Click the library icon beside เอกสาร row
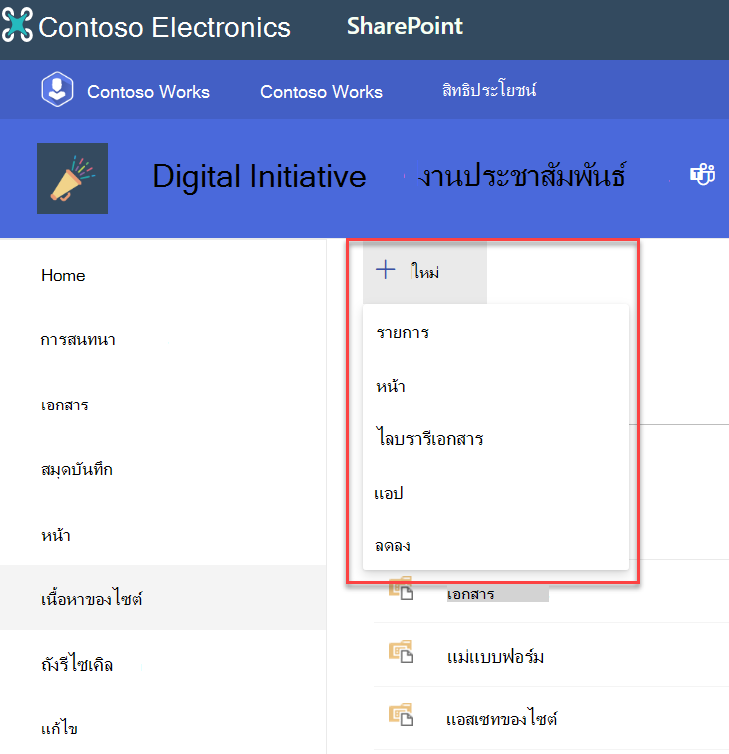 [x=401, y=588]
